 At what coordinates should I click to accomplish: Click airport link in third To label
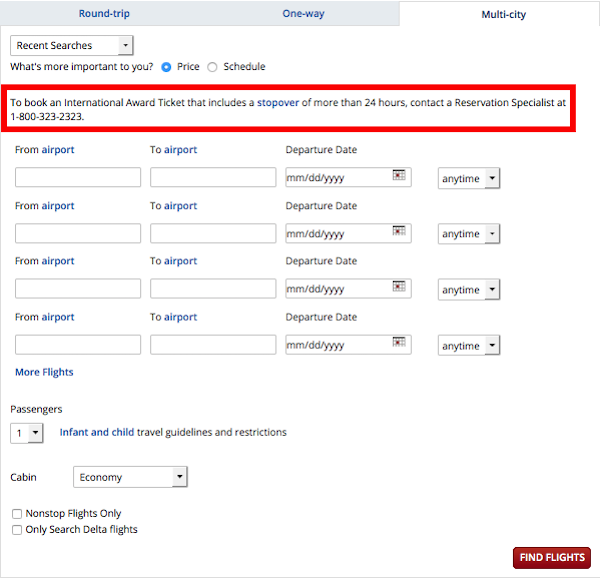[x=181, y=261]
